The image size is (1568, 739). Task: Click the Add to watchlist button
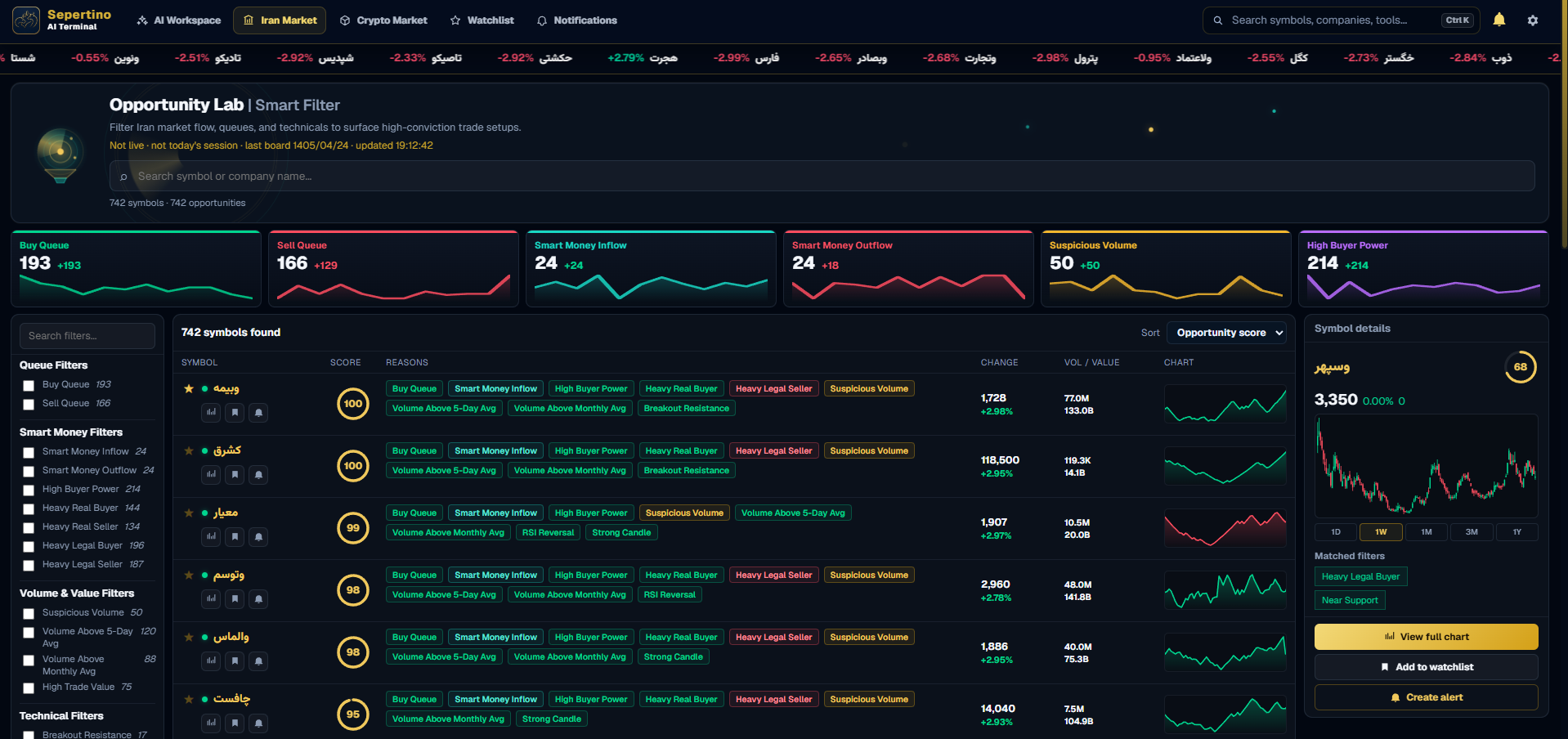pyautogui.click(x=1427, y=667)
